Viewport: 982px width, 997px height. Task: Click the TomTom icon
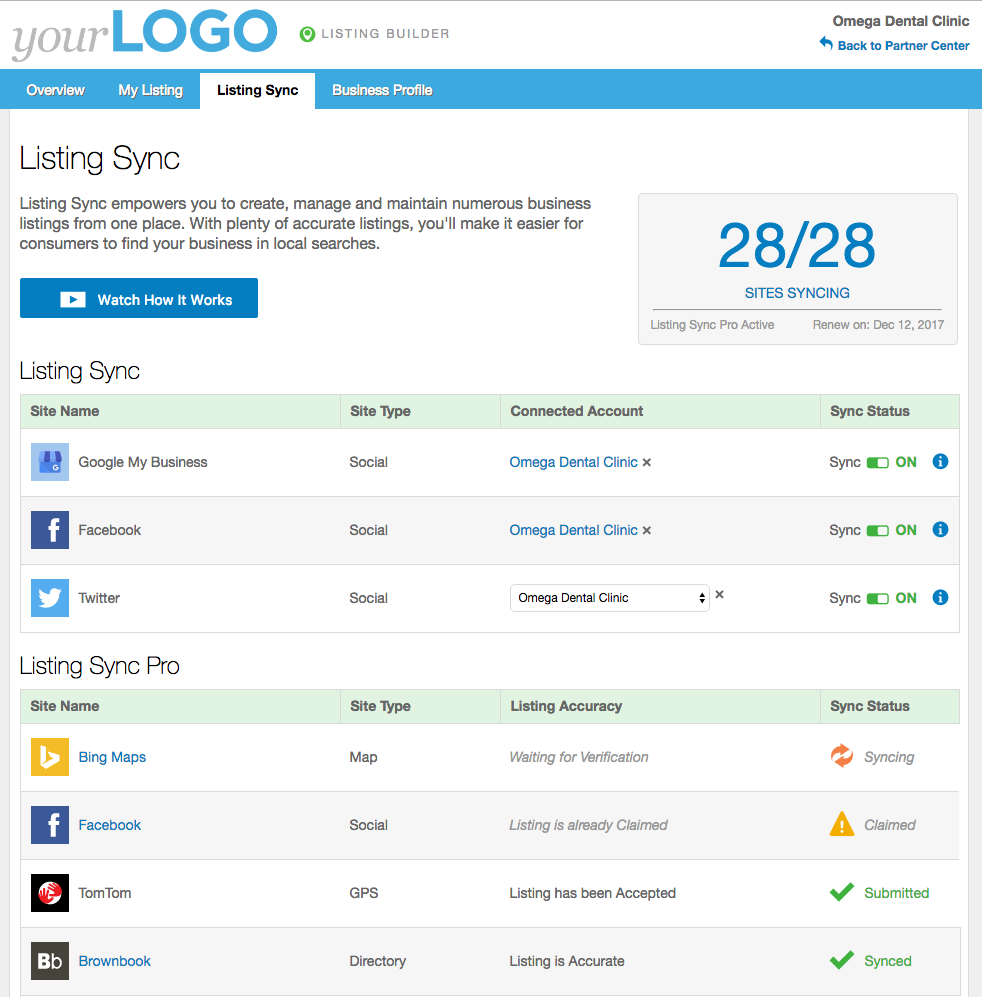(50, 893)
